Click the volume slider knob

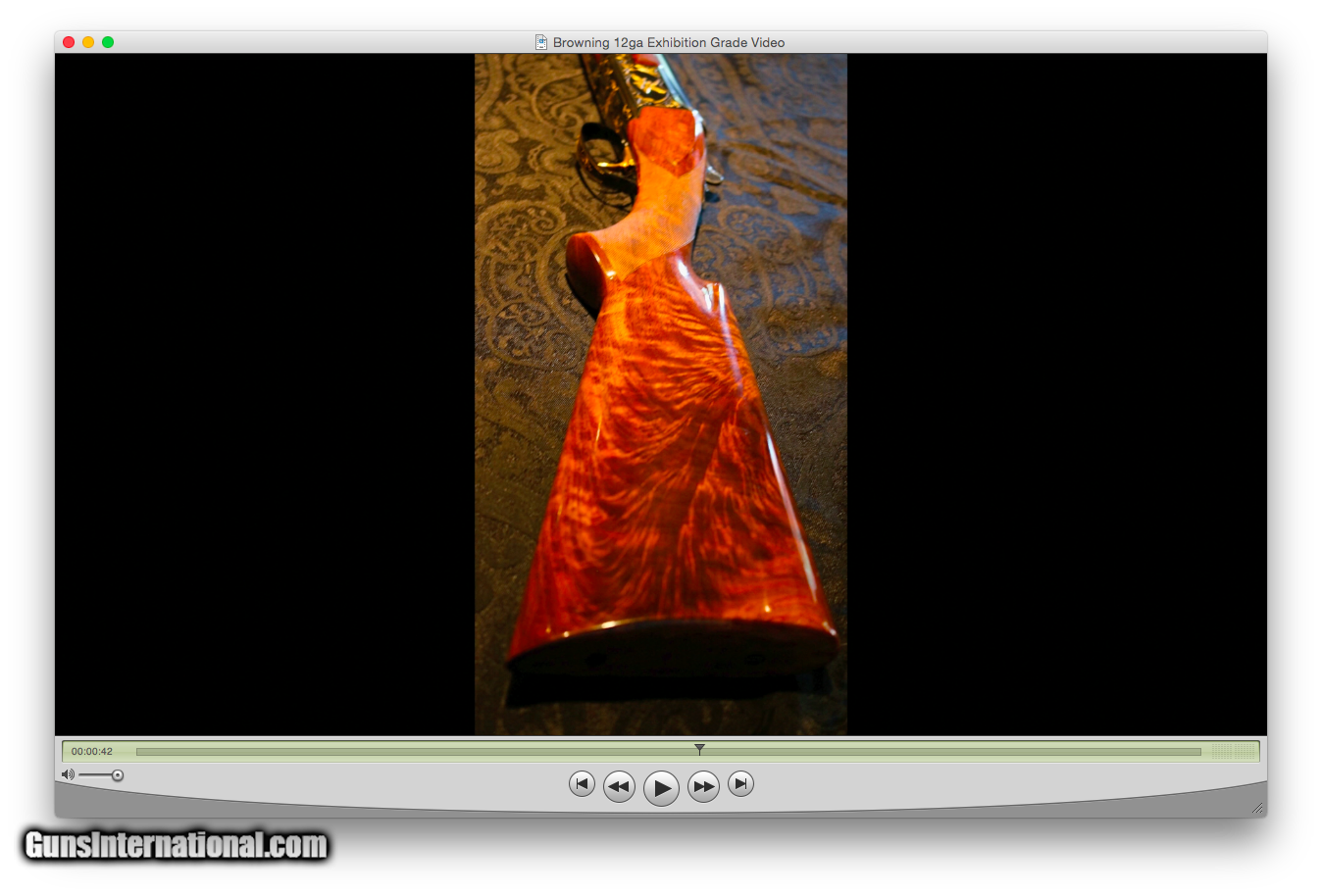tap(118, 775)
